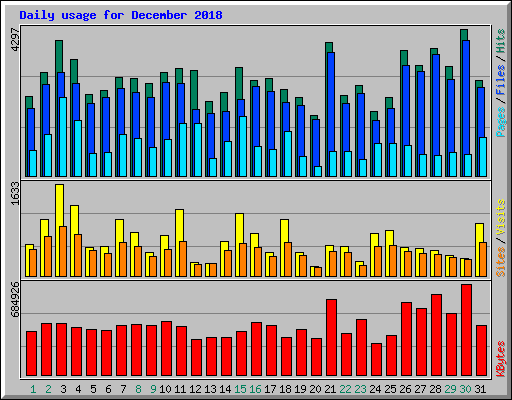Click the red KBytes bar for day 1
512x400 pixels.
31,354
